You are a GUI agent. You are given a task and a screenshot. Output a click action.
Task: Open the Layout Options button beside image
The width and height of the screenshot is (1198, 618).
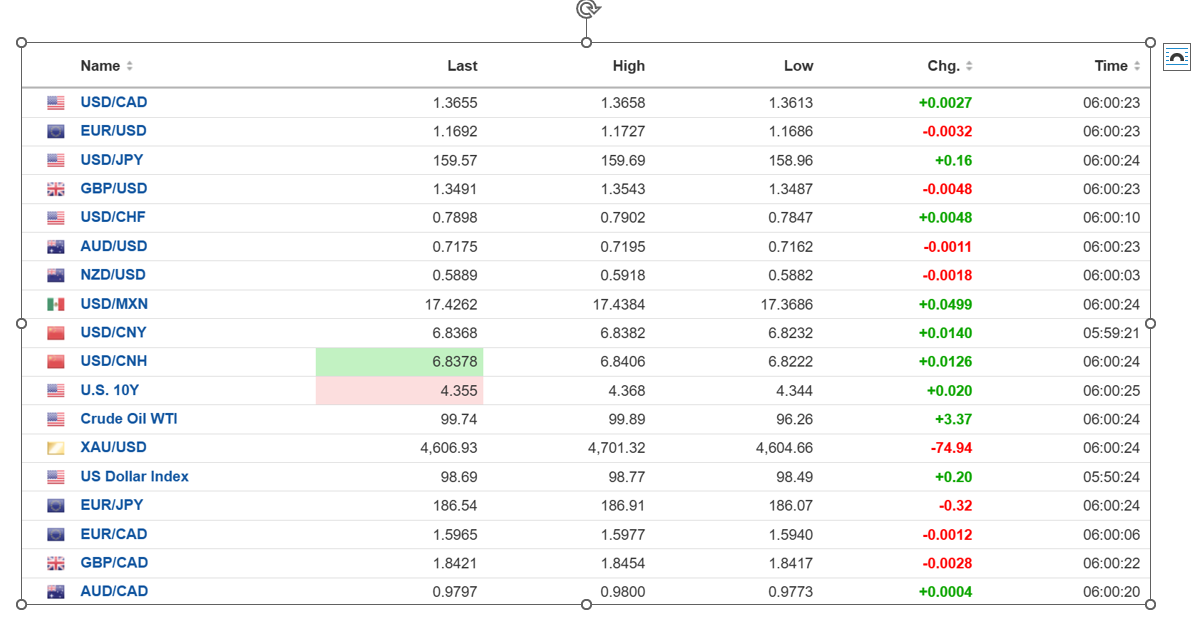coord(1177,58)
